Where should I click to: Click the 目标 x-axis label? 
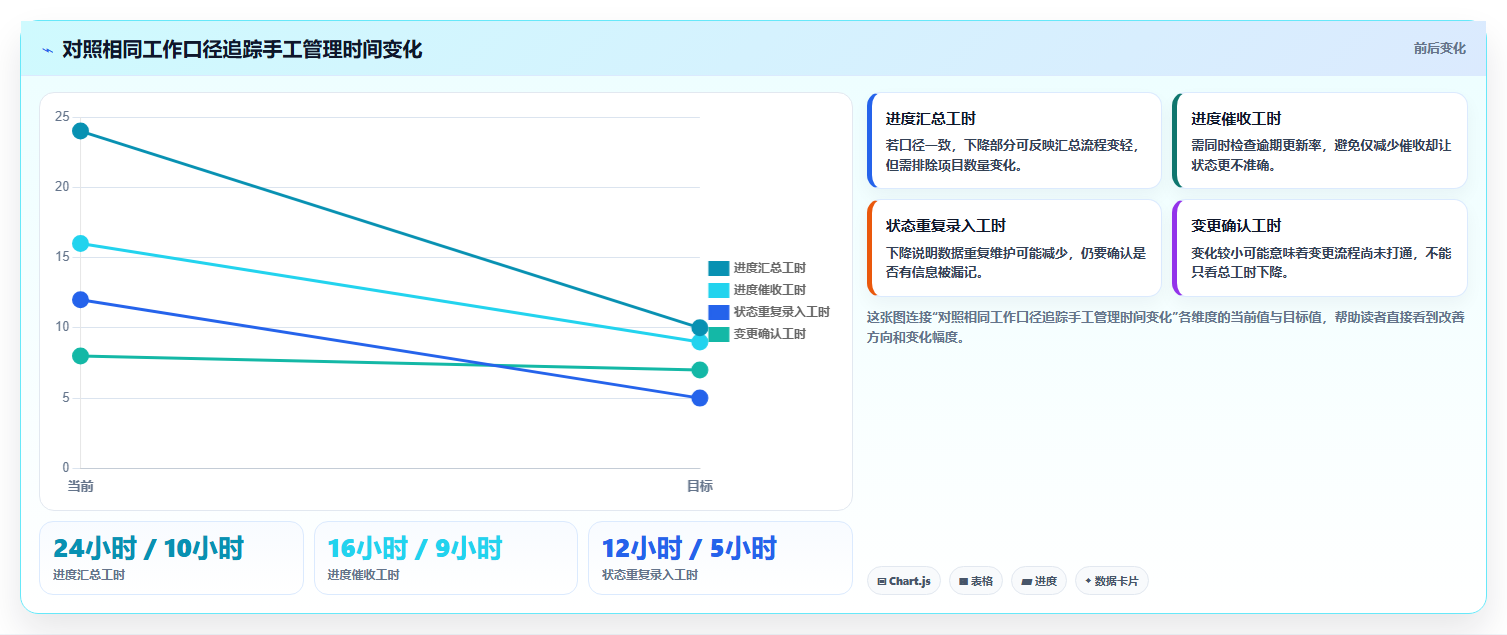point(699,486)
